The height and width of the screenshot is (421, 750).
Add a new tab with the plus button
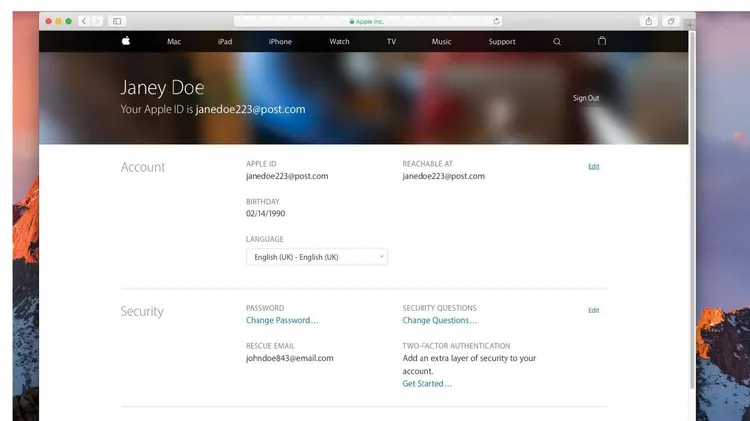[x=690, y=24]
